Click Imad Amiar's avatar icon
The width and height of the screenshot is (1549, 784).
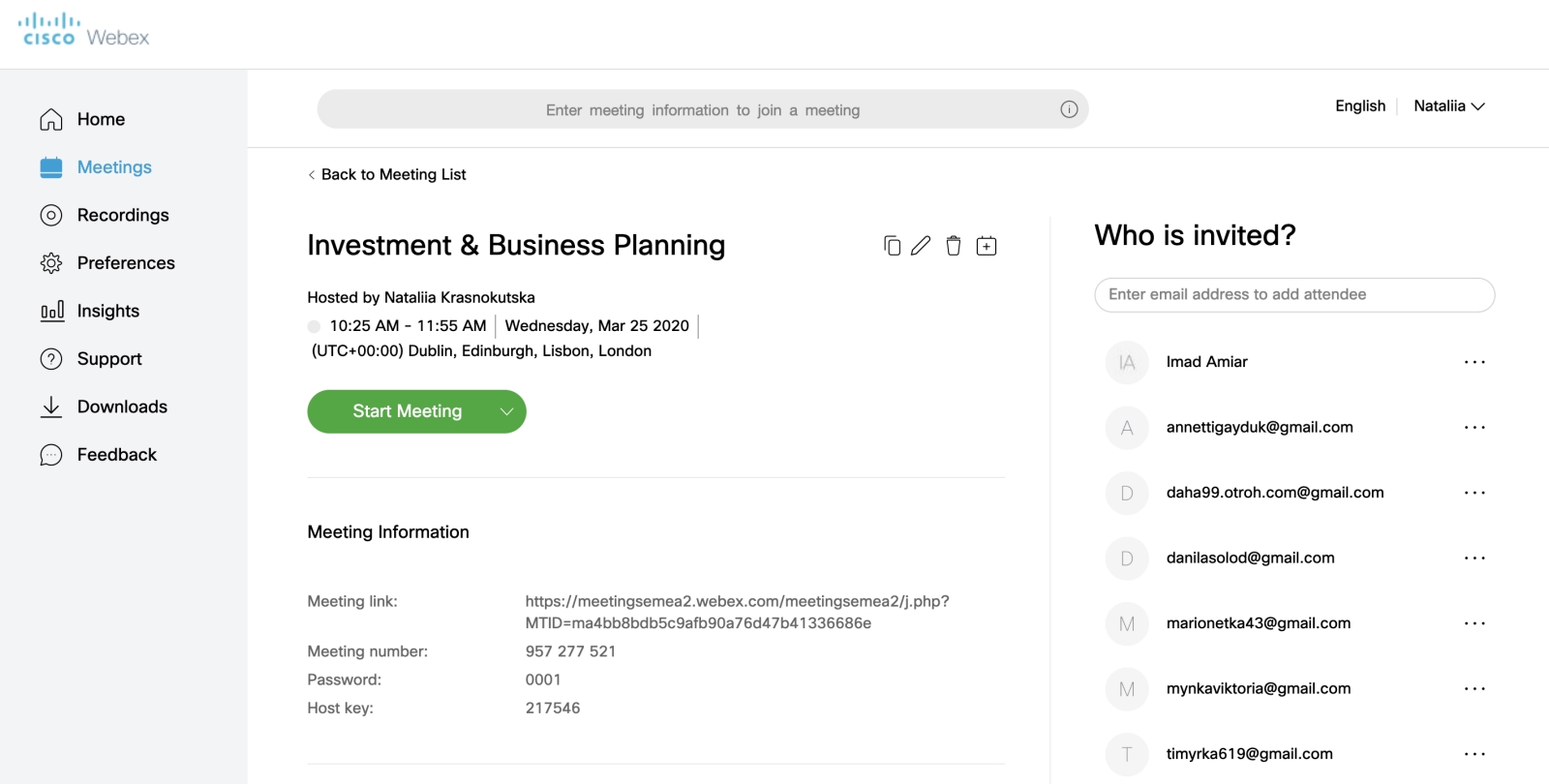coord(1126,362)
